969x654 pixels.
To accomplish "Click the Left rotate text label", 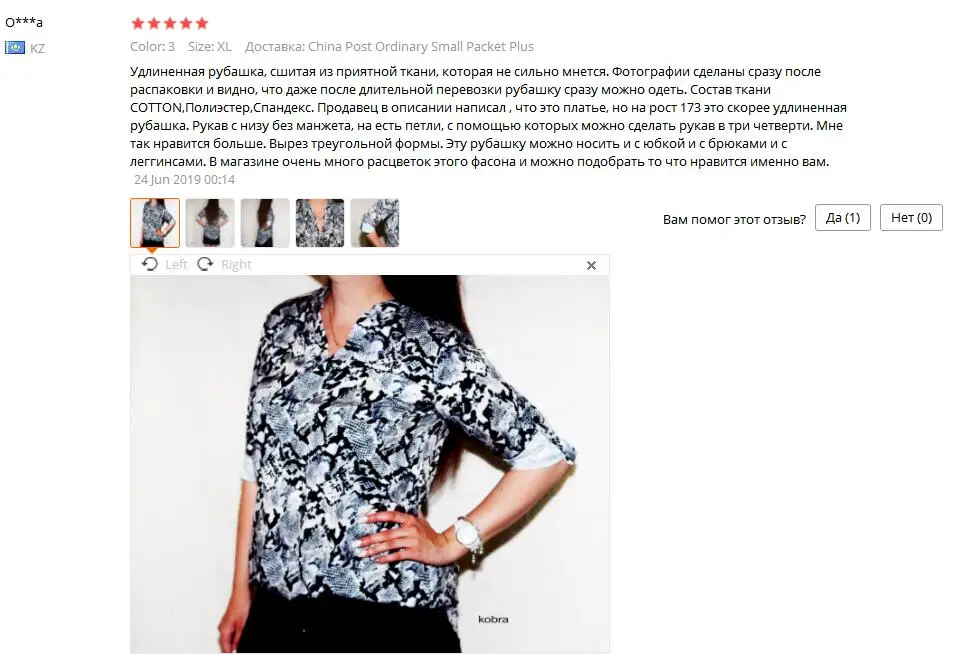I will [x=176, y=265].
